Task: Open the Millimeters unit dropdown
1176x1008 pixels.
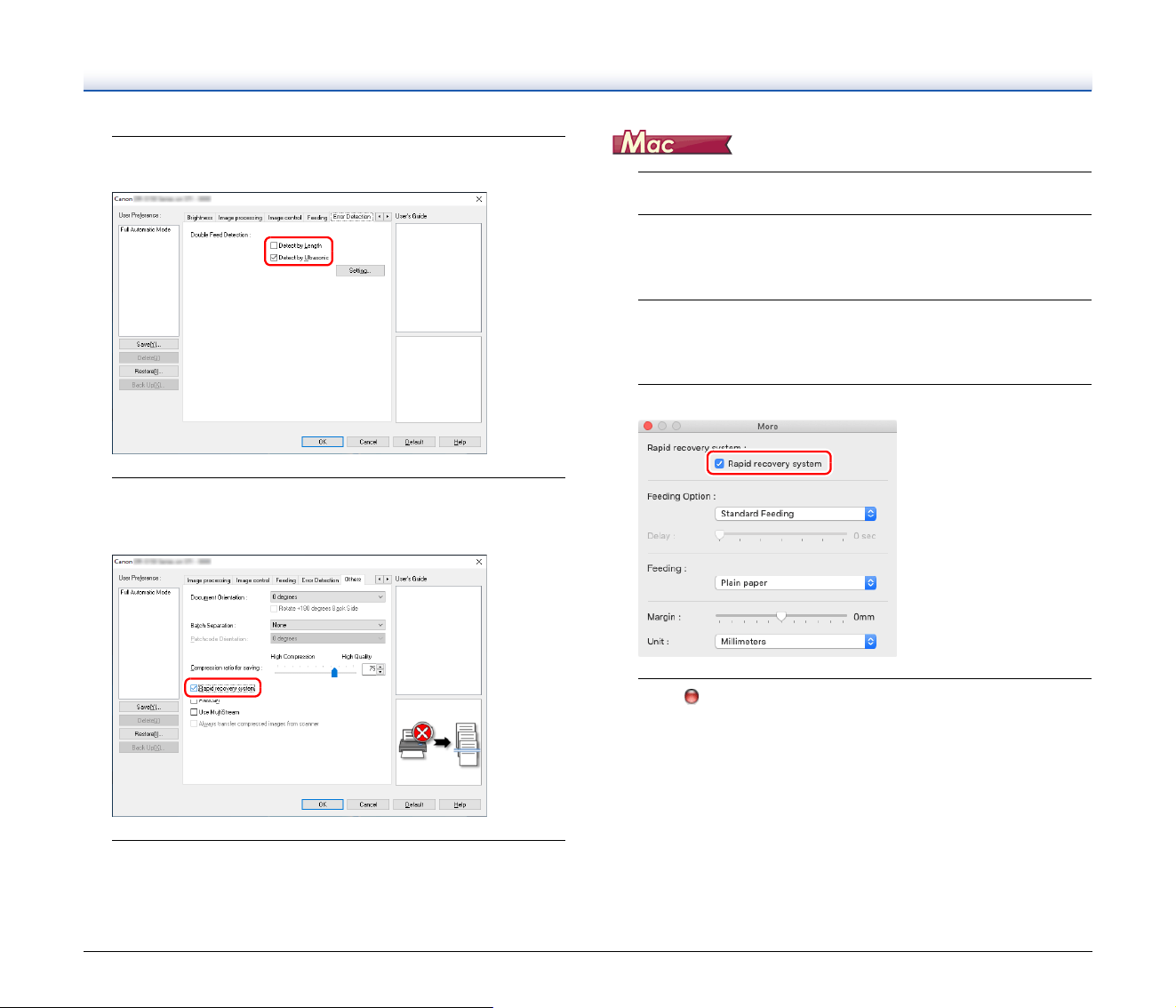Action: (796, 642)
